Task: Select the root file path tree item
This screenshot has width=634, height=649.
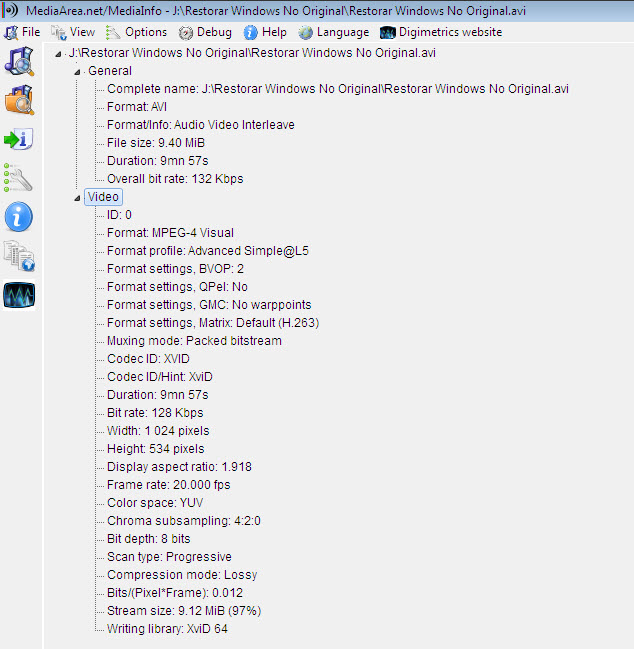Action: coord(252,53)
